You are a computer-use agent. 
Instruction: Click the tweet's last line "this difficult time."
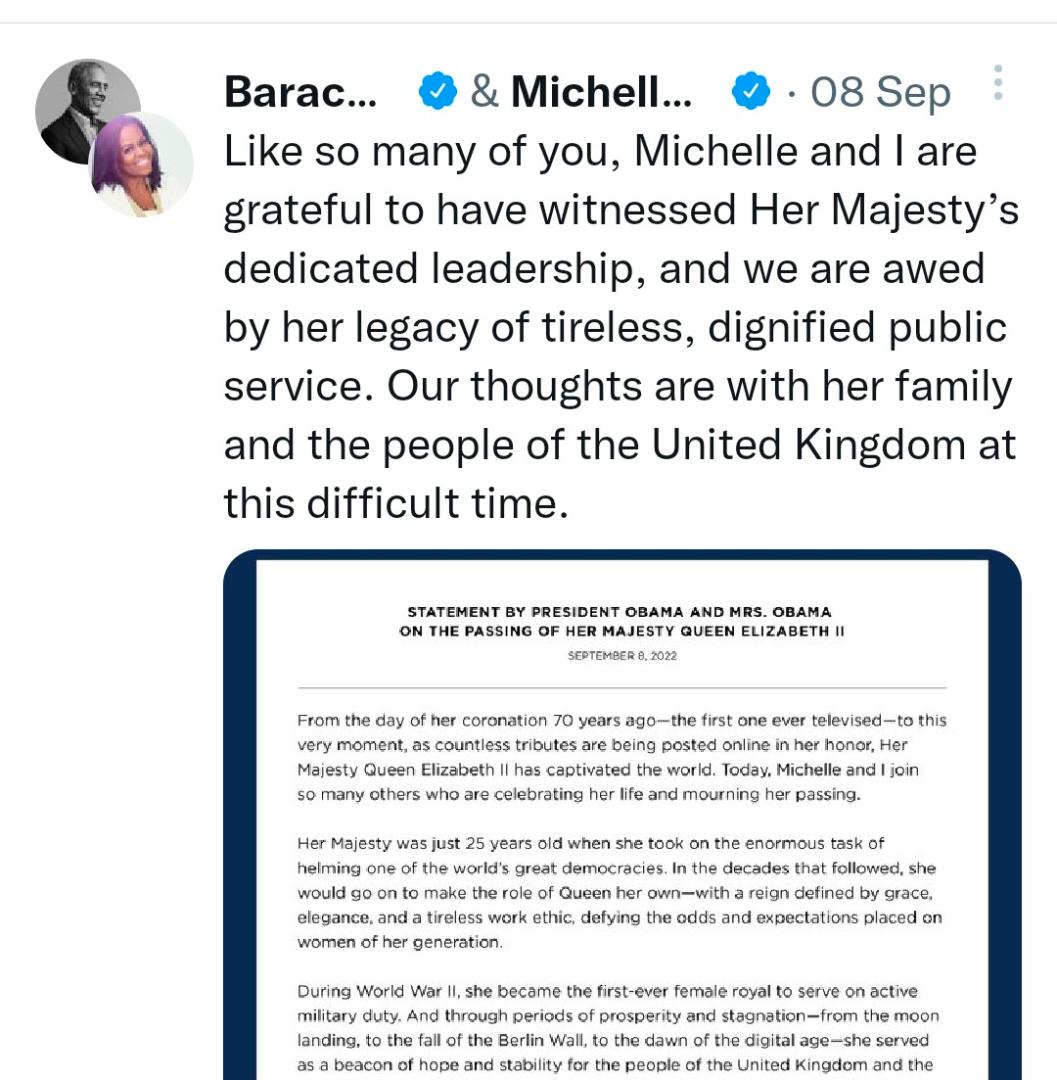tap(396, 502)
